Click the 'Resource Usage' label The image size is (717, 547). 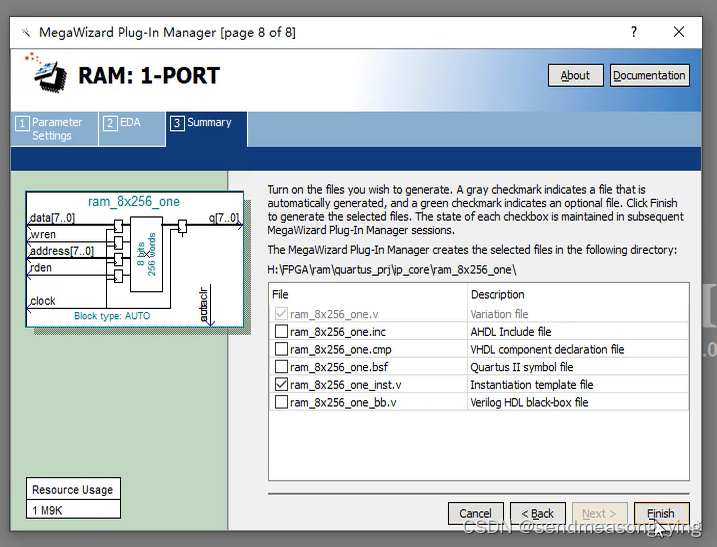[x=73, y=490]
